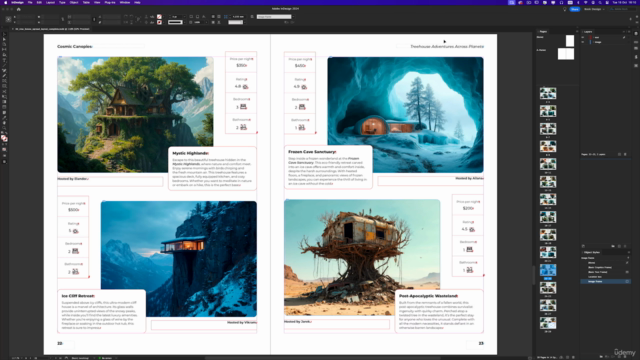The height and width of the screenshot is (360, 640).
Task: Open the Edit menu
Action: tap(39, 2)
